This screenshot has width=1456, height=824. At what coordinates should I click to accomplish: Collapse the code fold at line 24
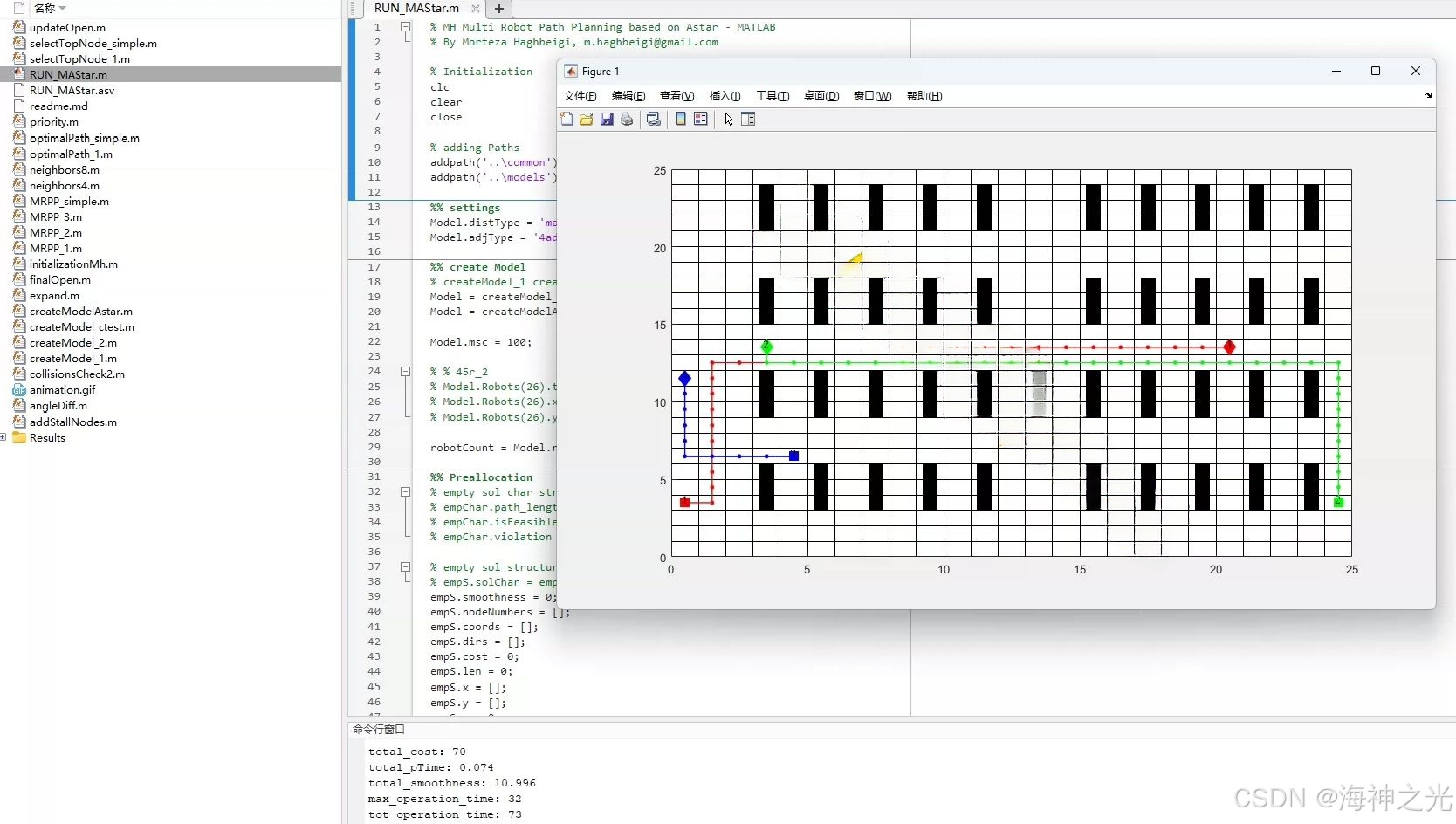[406, 372]
